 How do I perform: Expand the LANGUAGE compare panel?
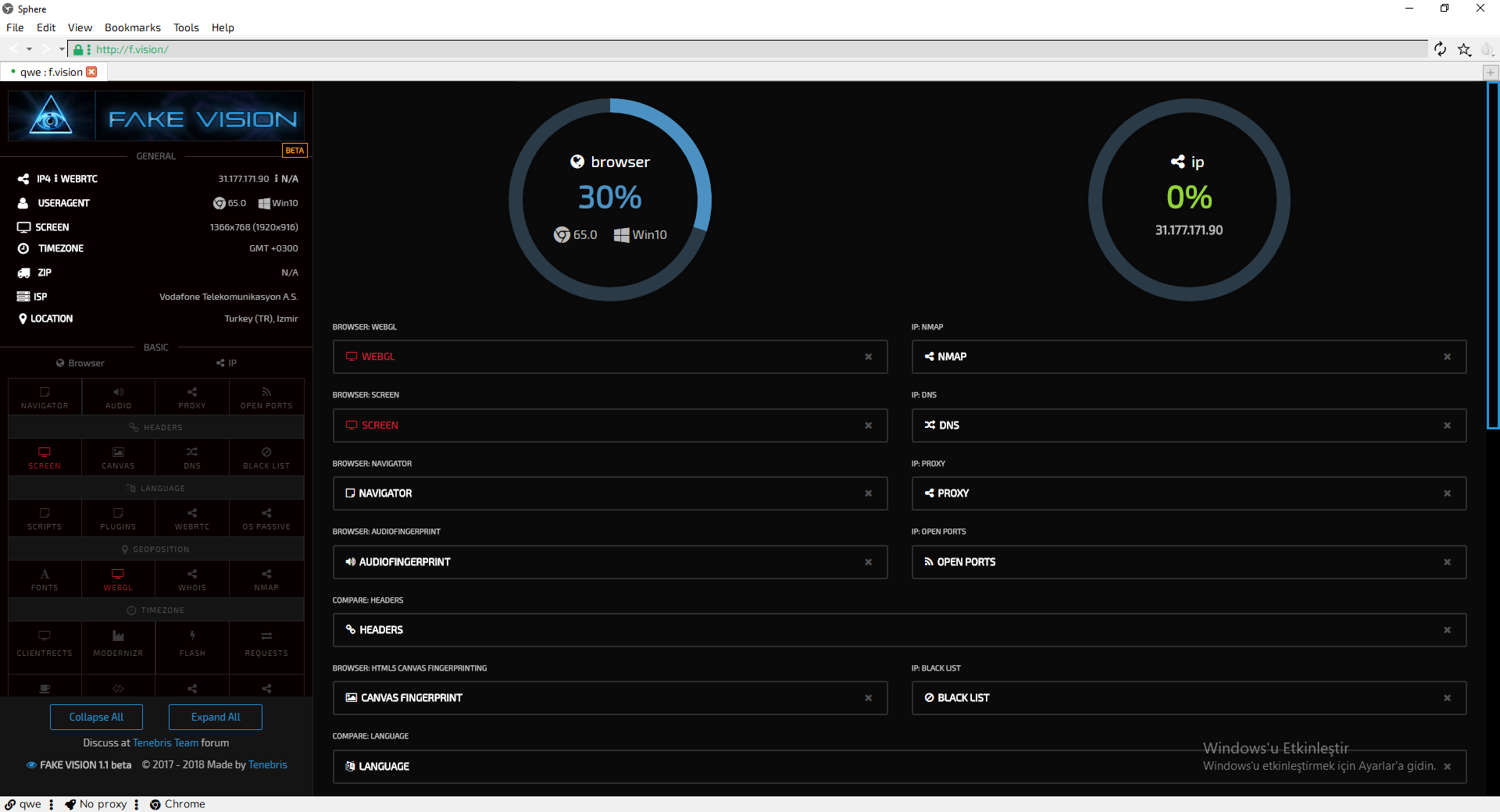click(x=900, y=767)
